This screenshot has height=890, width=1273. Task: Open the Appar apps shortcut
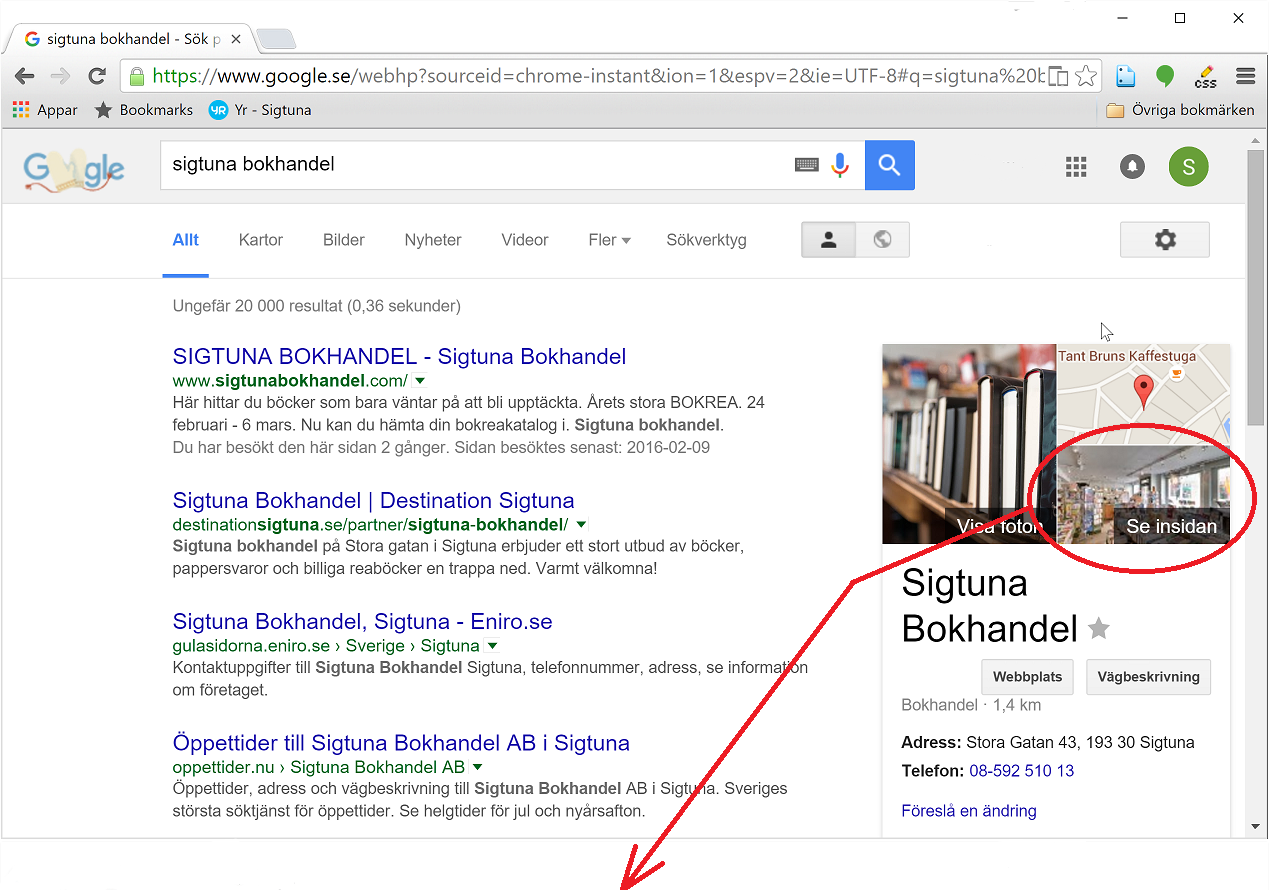[x=45, y=110]
